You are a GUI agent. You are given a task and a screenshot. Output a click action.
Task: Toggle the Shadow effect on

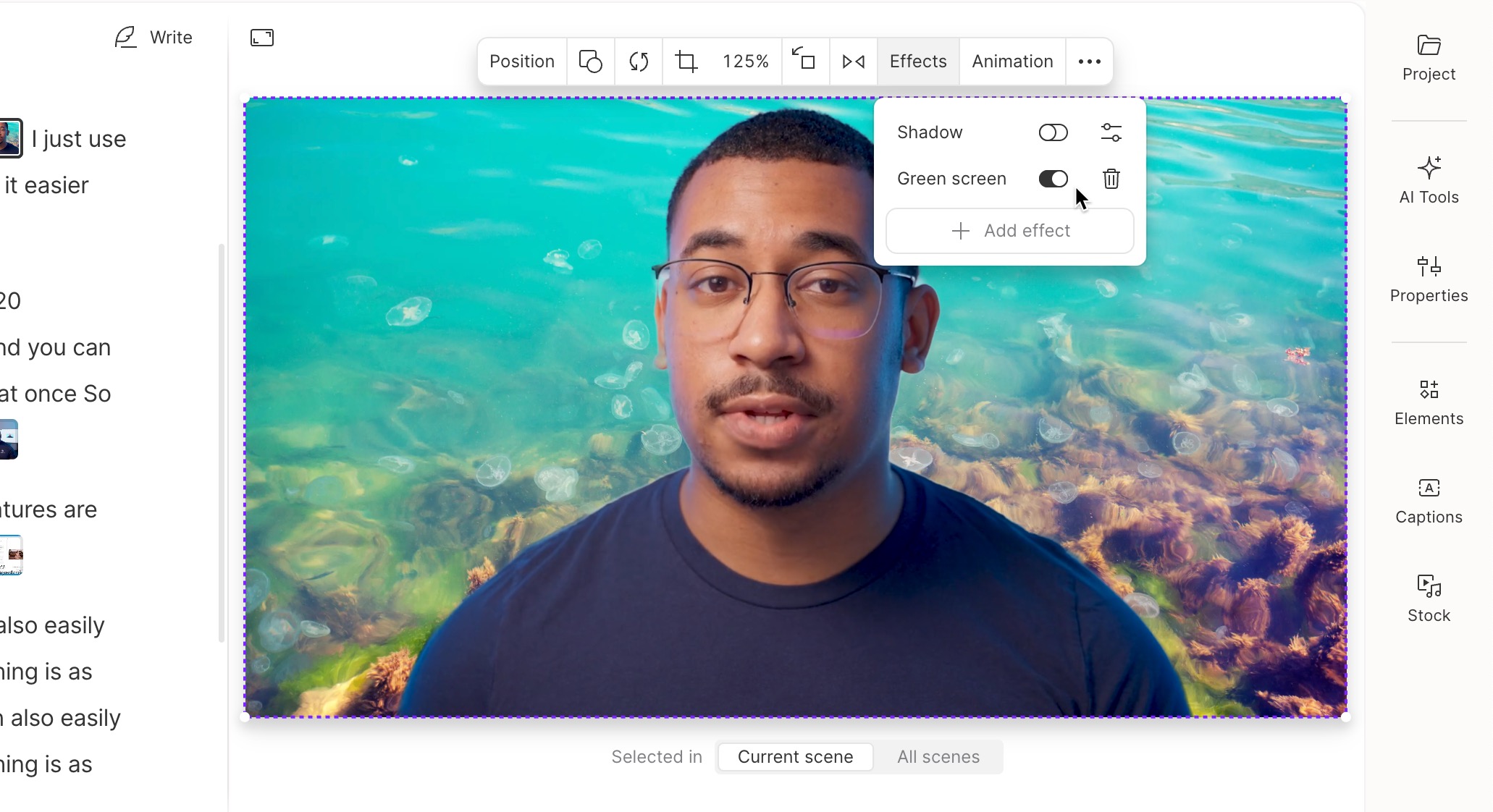tap(1053, 132)
